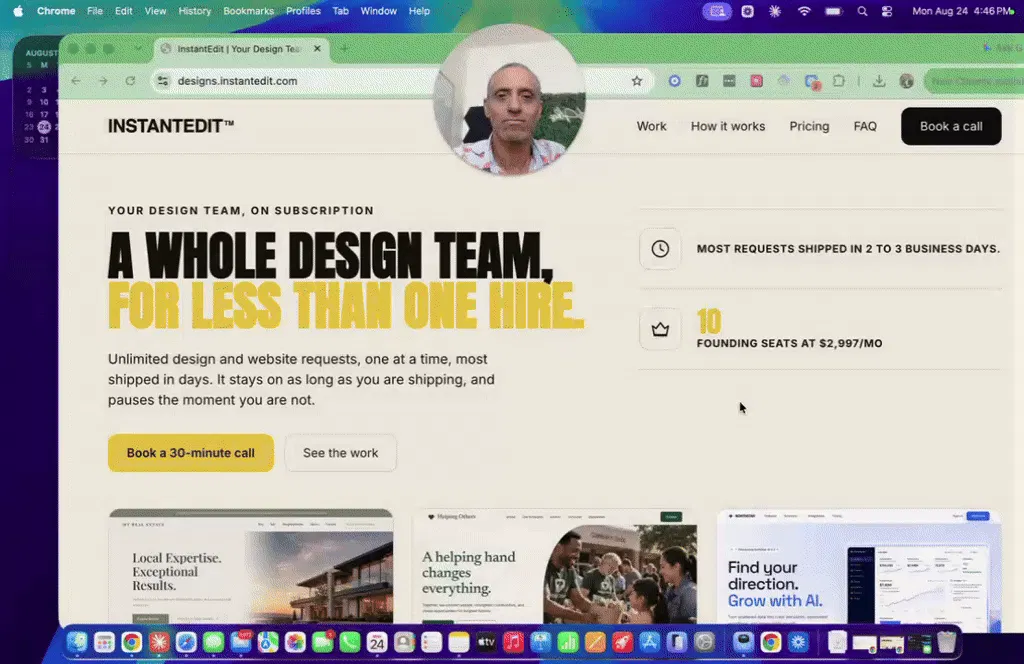Go to How it works section
Viewport: 1024px width, 664px height.
tap(728, 126)
